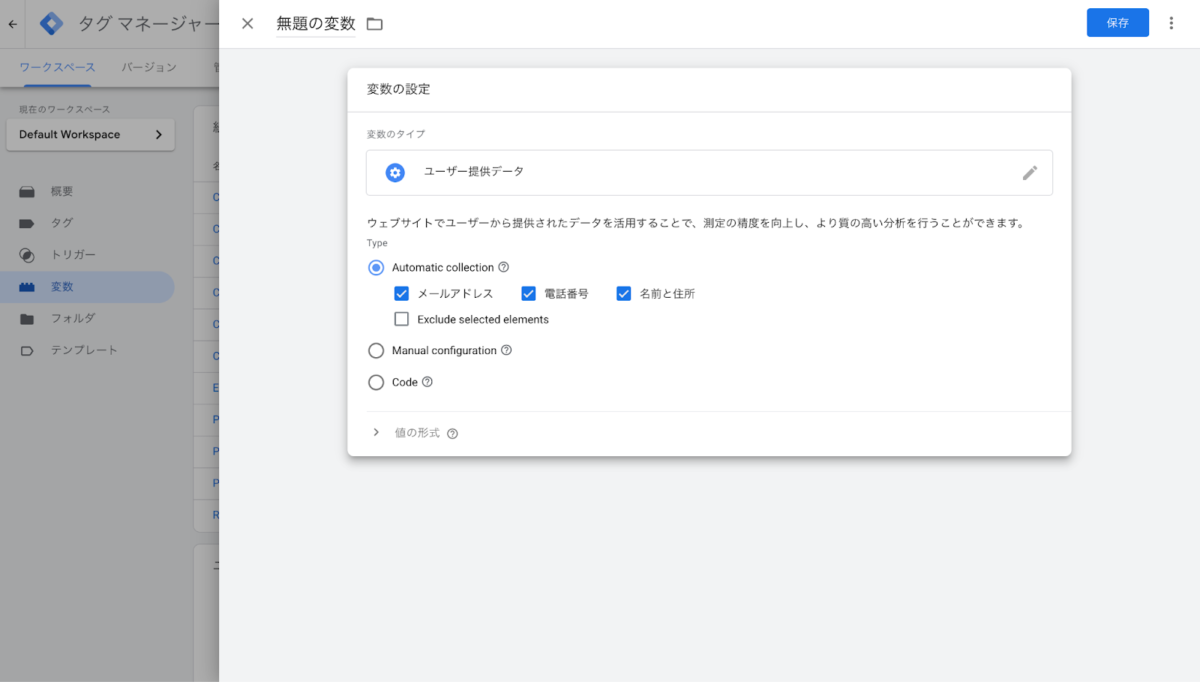Expand the 値の形式 section

pyautogui.click(x=377, y=433)
